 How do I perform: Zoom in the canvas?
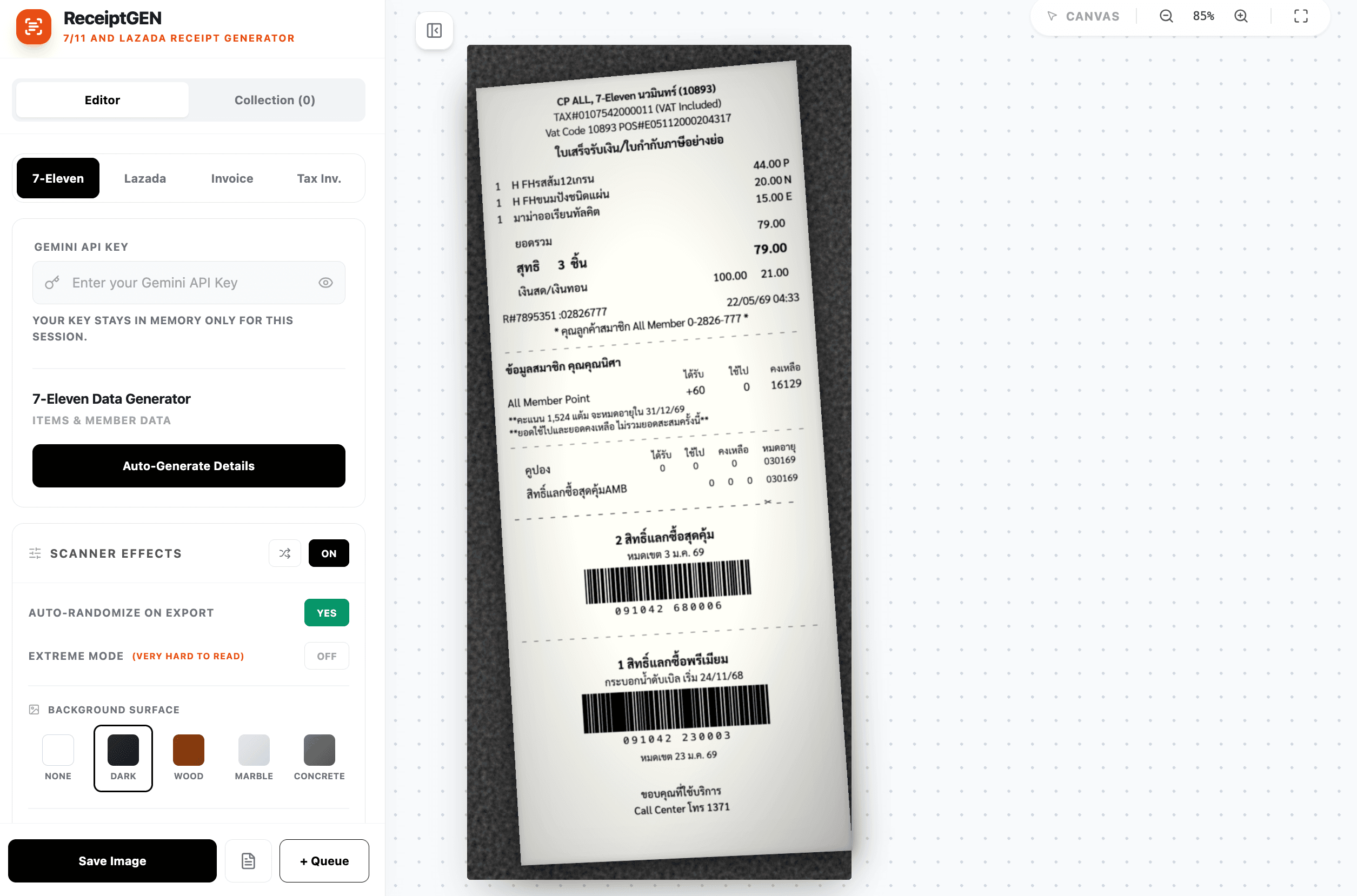pos(1241,16)
